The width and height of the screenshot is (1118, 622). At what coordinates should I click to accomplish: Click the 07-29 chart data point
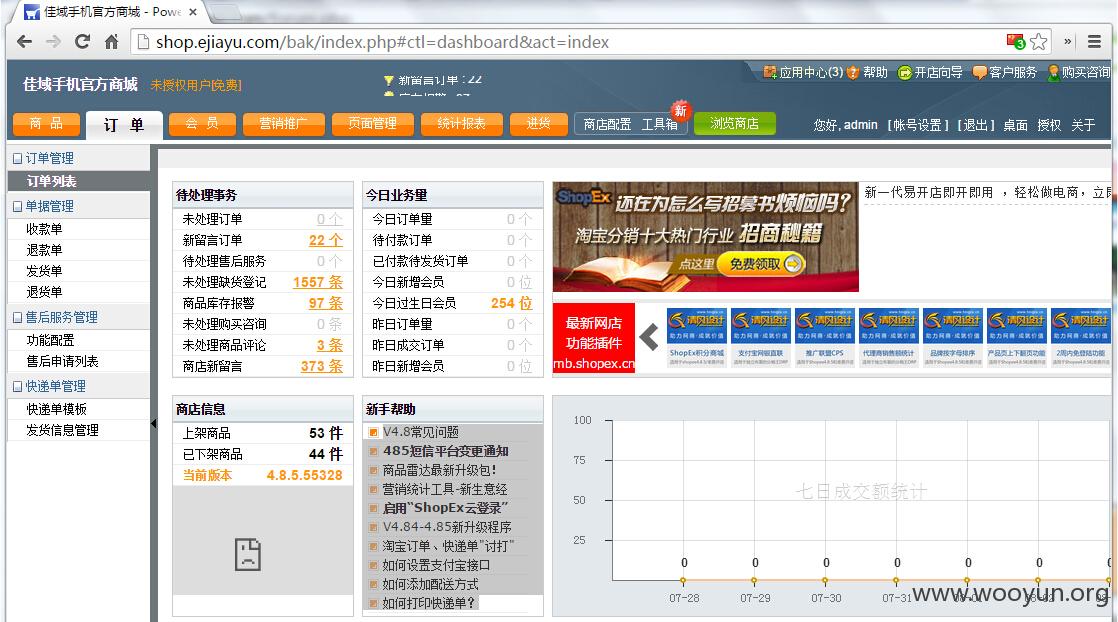(754, 581)
